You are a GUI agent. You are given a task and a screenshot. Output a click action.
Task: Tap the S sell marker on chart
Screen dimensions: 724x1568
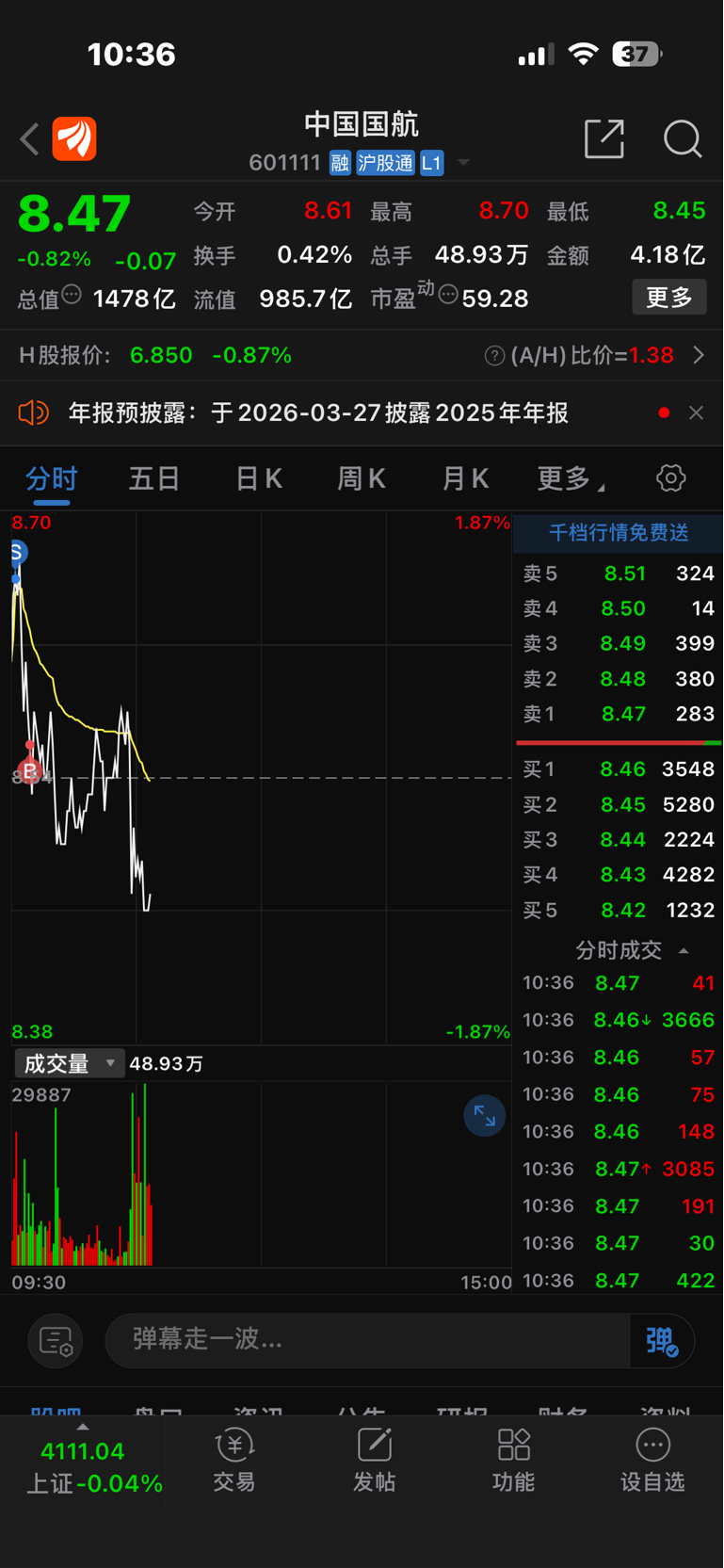[x=17, y=552]
